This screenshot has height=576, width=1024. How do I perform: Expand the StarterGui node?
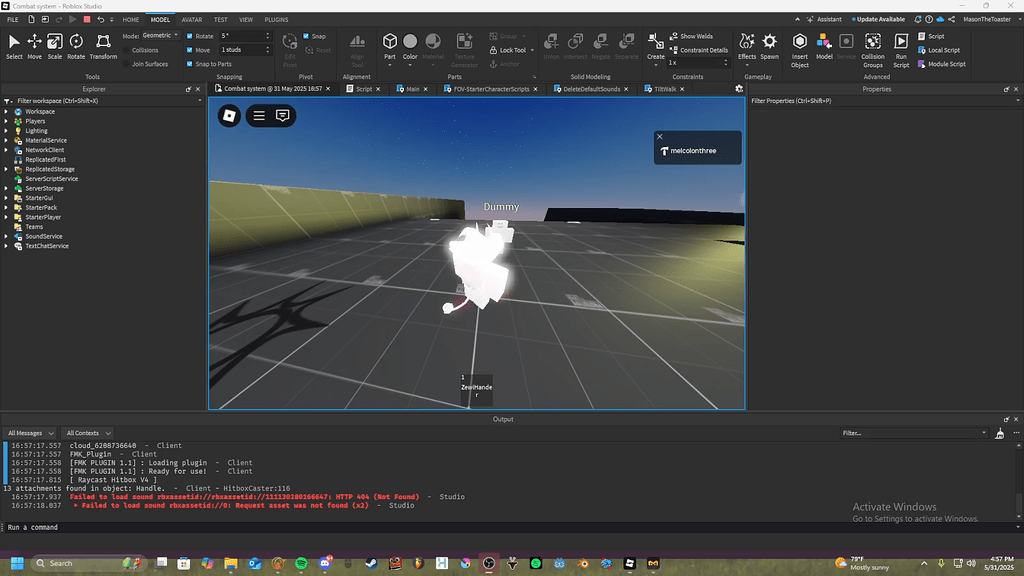pyautogui.click(x=7, y=198)
